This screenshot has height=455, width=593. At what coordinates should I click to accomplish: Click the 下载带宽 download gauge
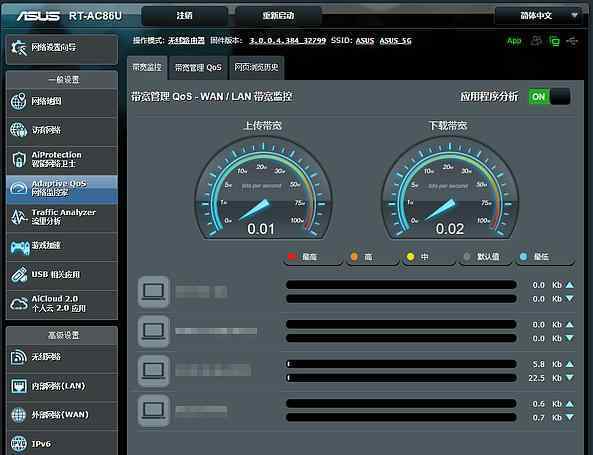[x=450, y=188]
